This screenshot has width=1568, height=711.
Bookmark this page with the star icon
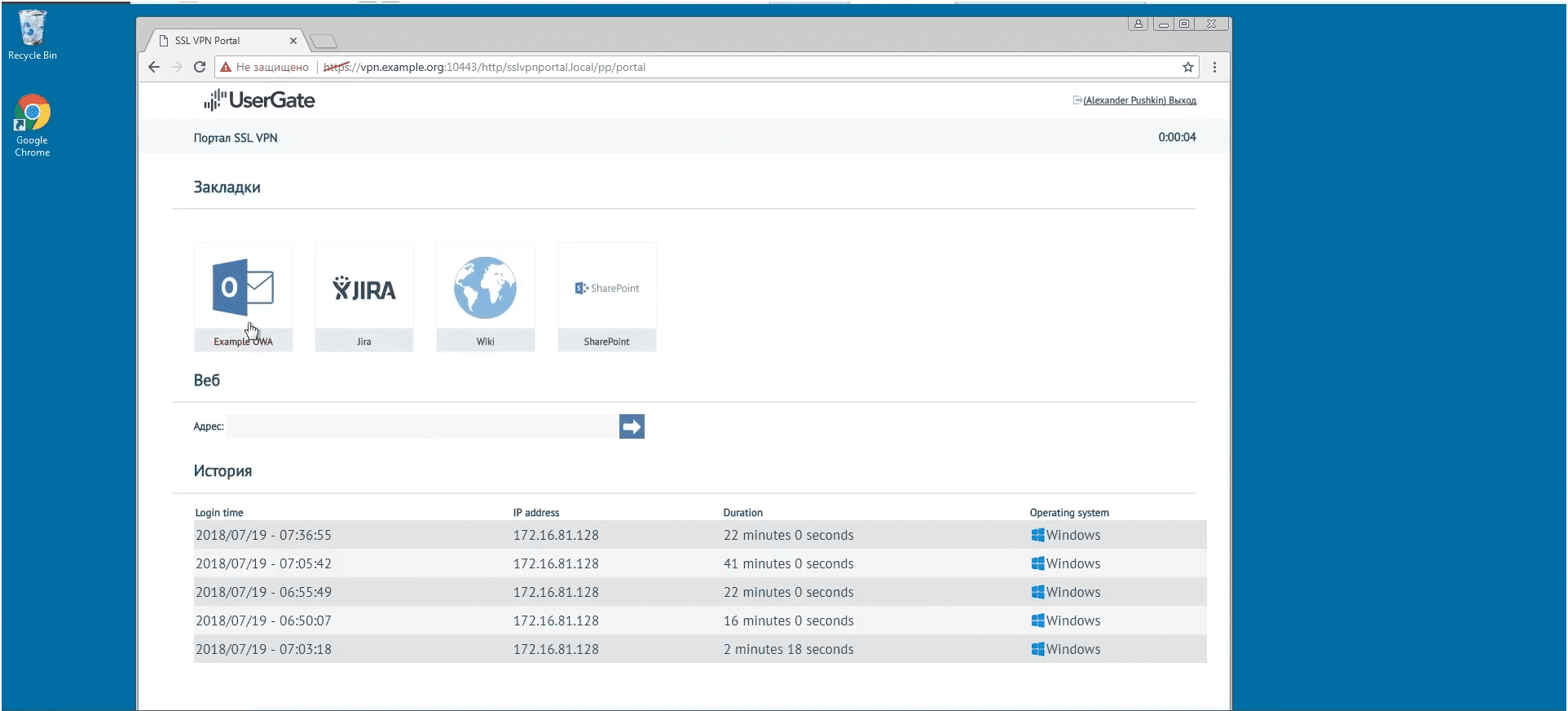click(1188, 67)
